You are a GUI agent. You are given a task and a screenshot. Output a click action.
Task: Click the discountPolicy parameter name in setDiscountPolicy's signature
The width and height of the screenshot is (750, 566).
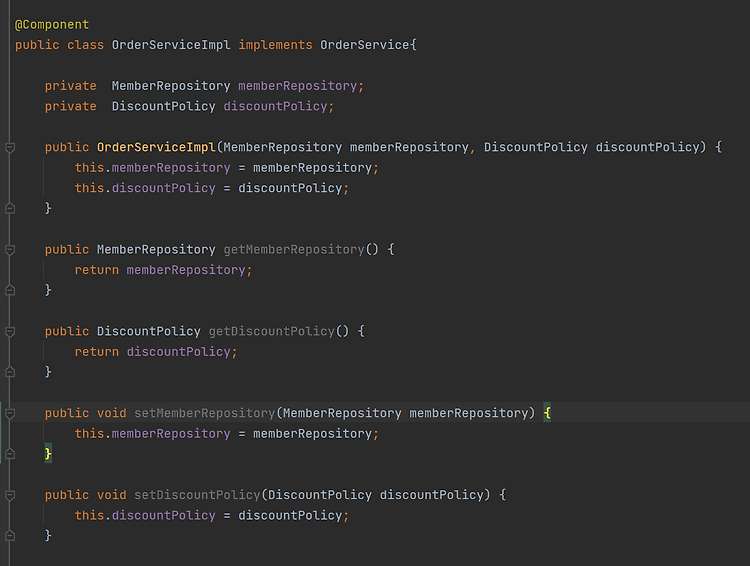click(x=431, y=495)
